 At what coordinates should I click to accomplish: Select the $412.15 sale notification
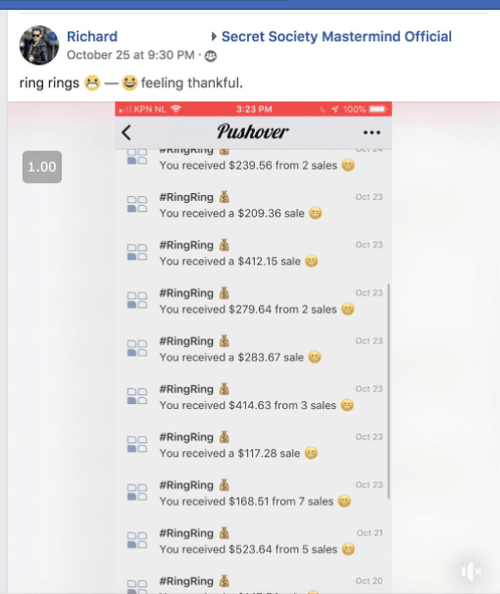point(254,253)
